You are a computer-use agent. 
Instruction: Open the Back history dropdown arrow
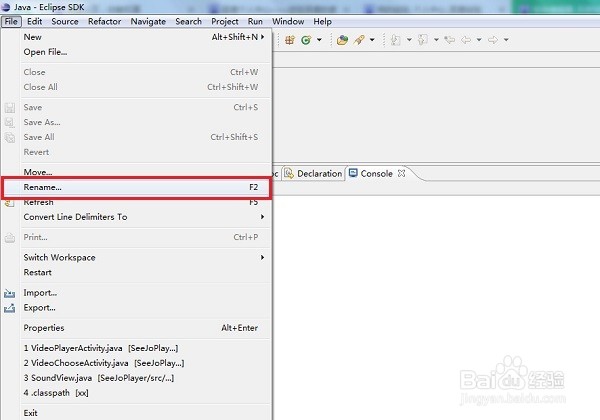pos(479,40)
